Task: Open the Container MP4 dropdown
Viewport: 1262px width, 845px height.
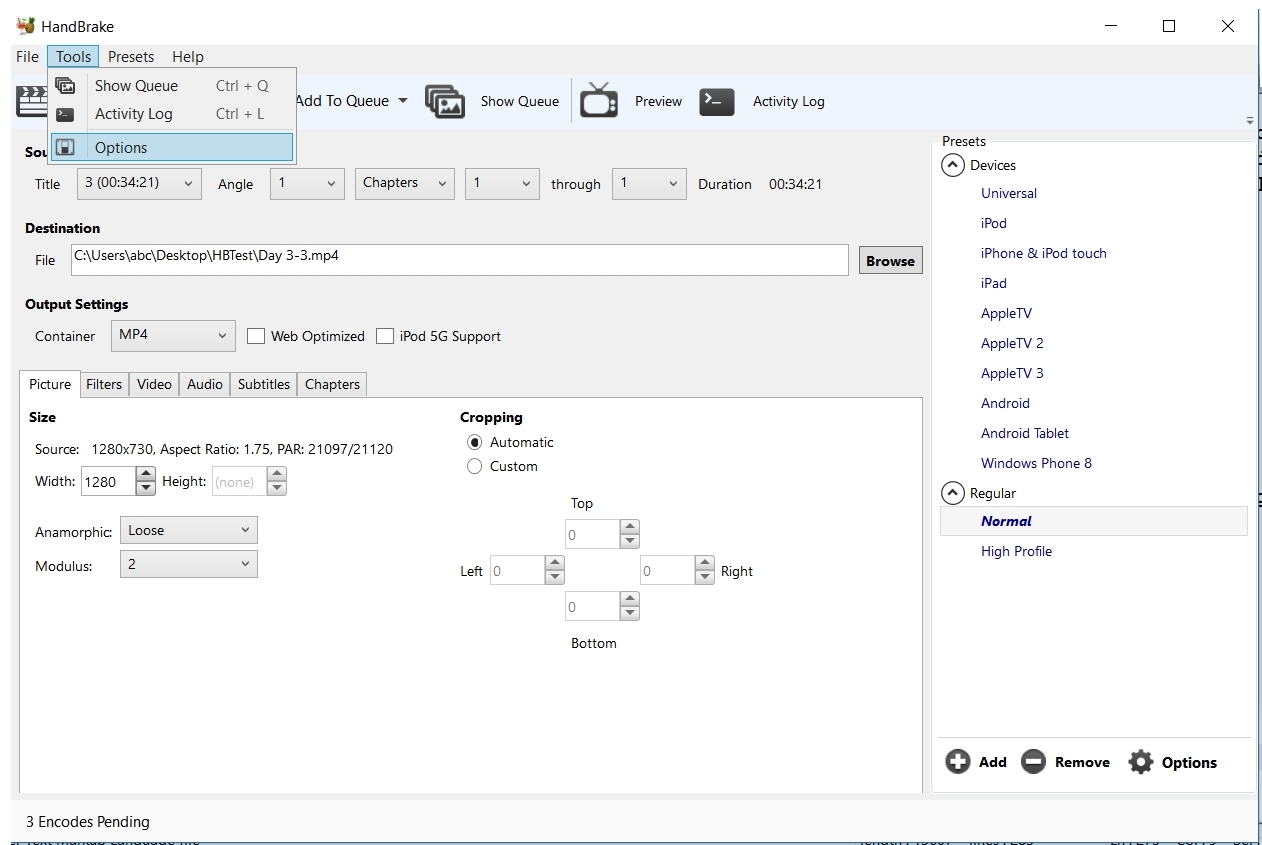Action: coord(173,336)
